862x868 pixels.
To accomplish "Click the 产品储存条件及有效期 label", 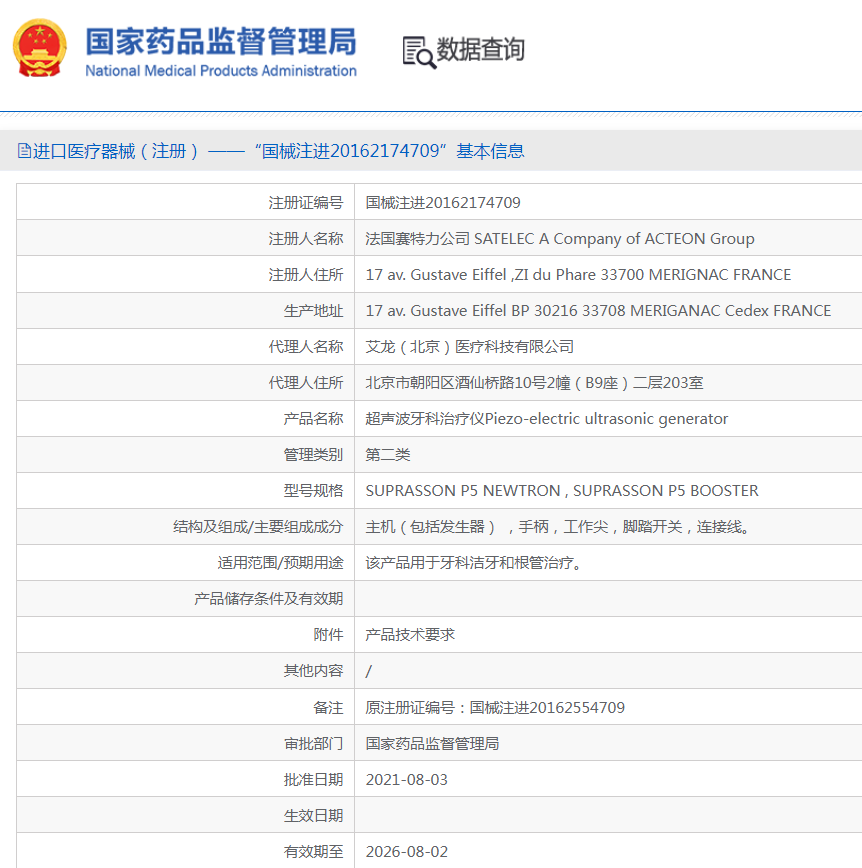I will (269, 598).
